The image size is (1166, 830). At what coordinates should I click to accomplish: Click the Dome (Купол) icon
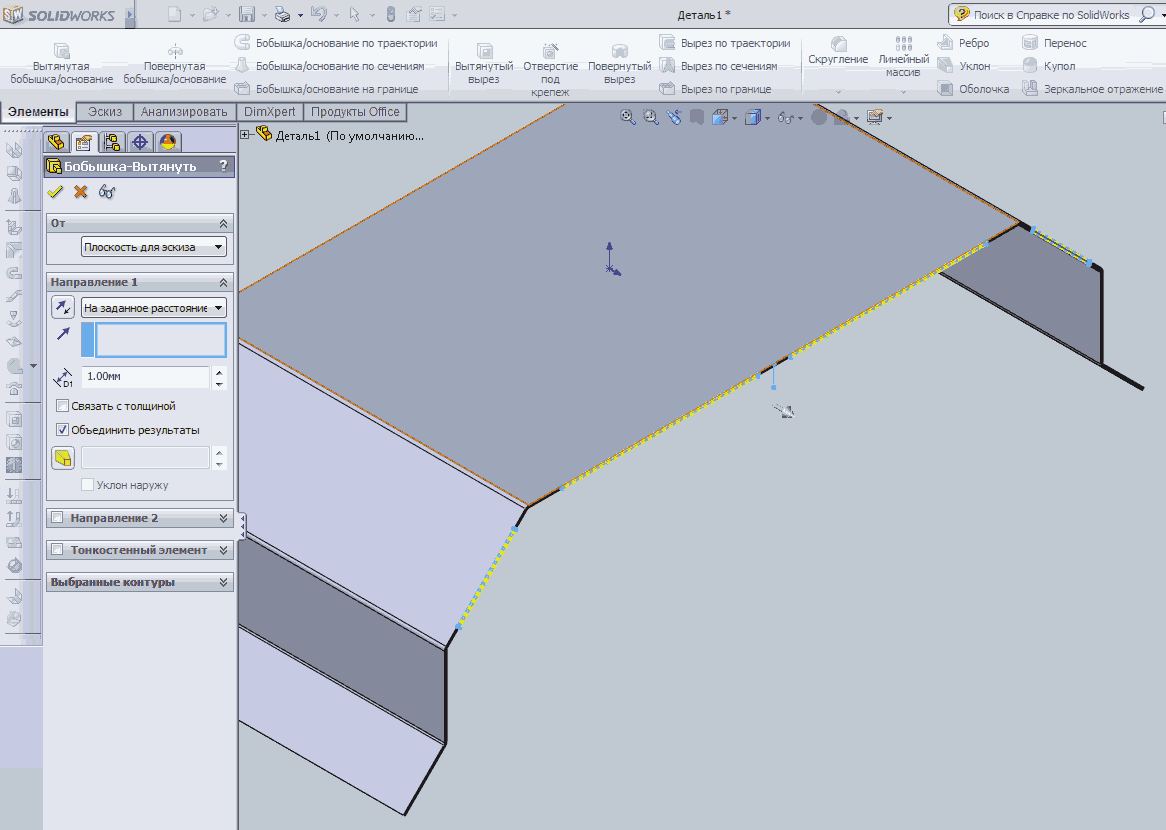[1030, 65]
